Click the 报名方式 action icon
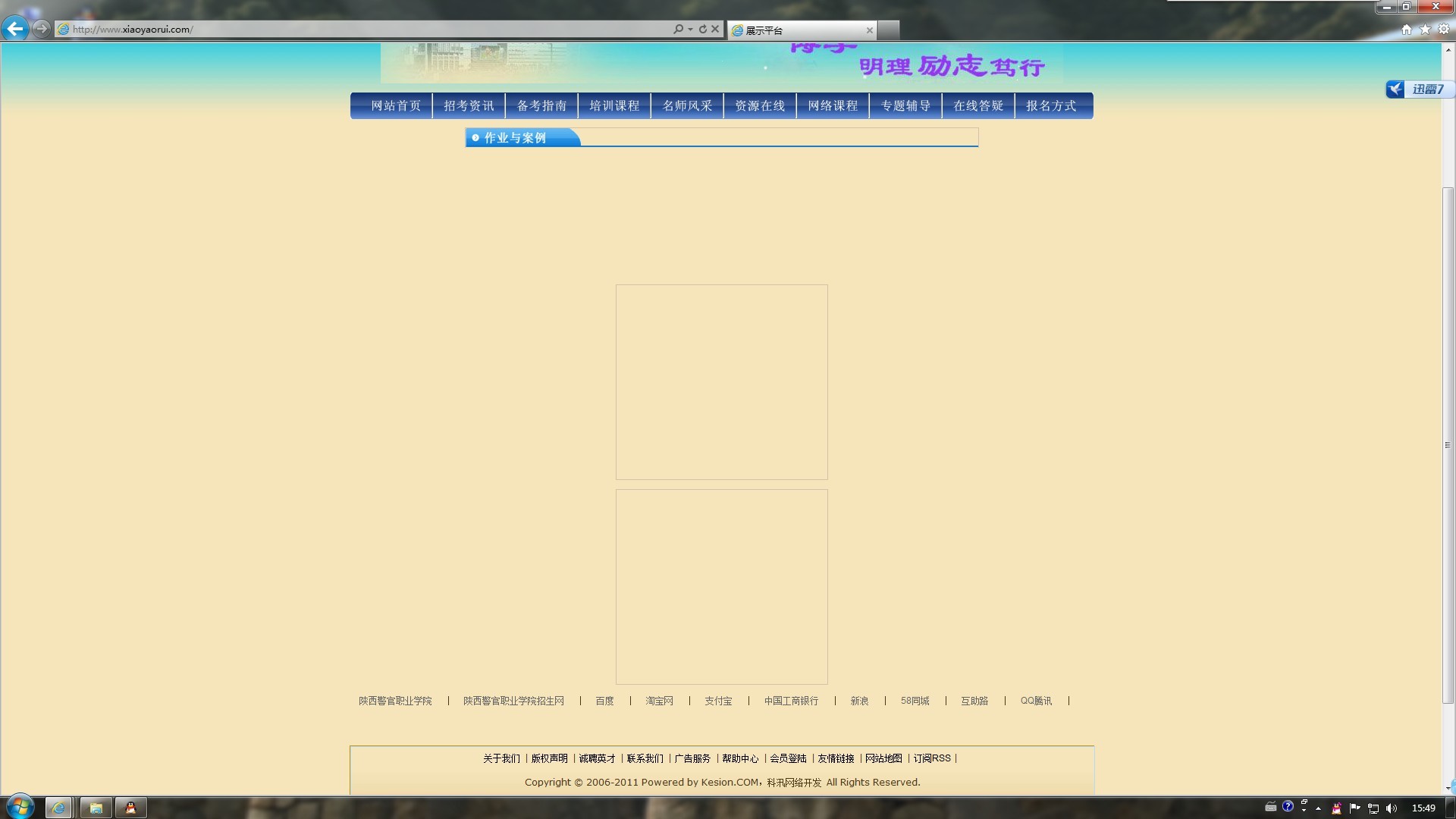The width and height of the screenshot is (1456, 819). coord(1051,105)
